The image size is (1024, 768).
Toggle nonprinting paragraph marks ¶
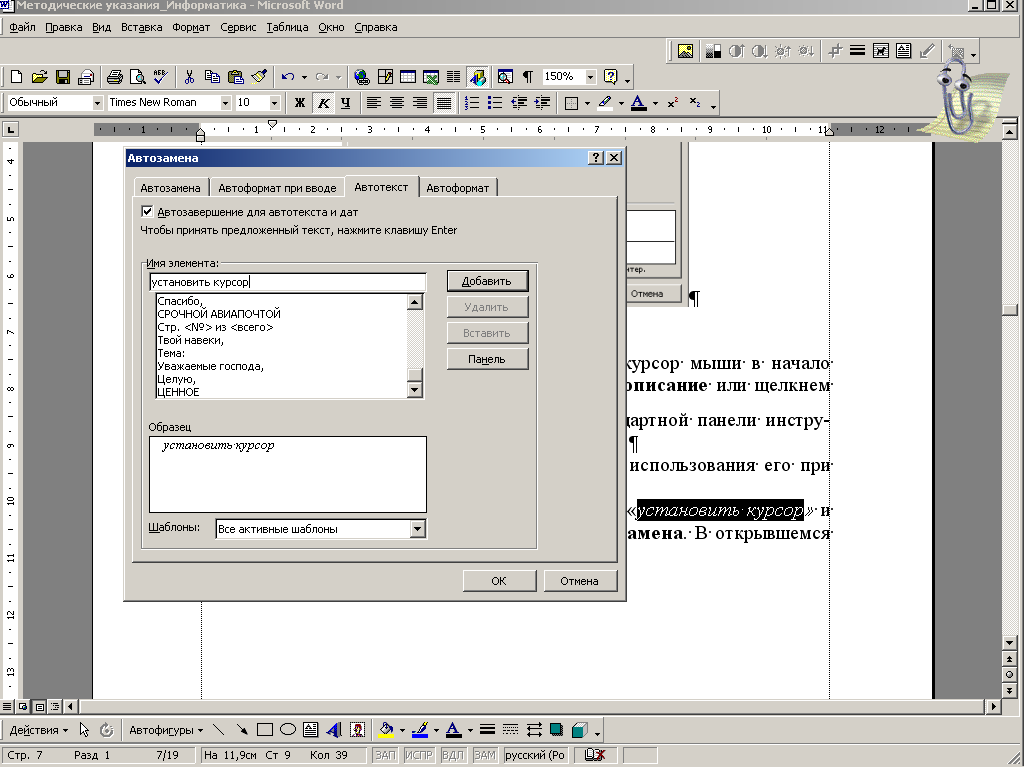tap(528, 77)
